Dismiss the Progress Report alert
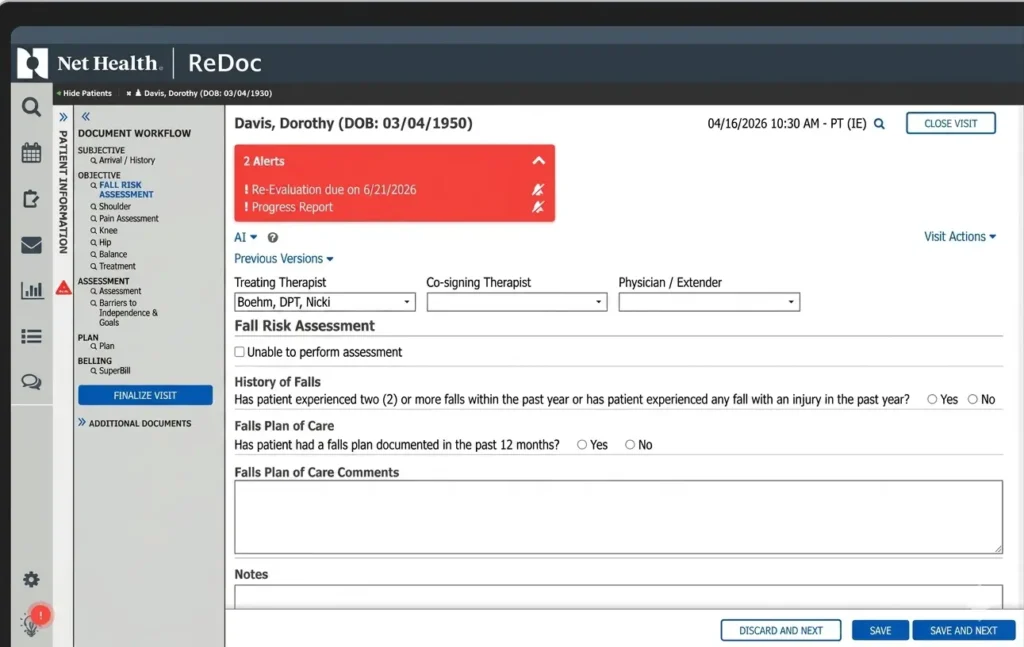 click(537, 207)
